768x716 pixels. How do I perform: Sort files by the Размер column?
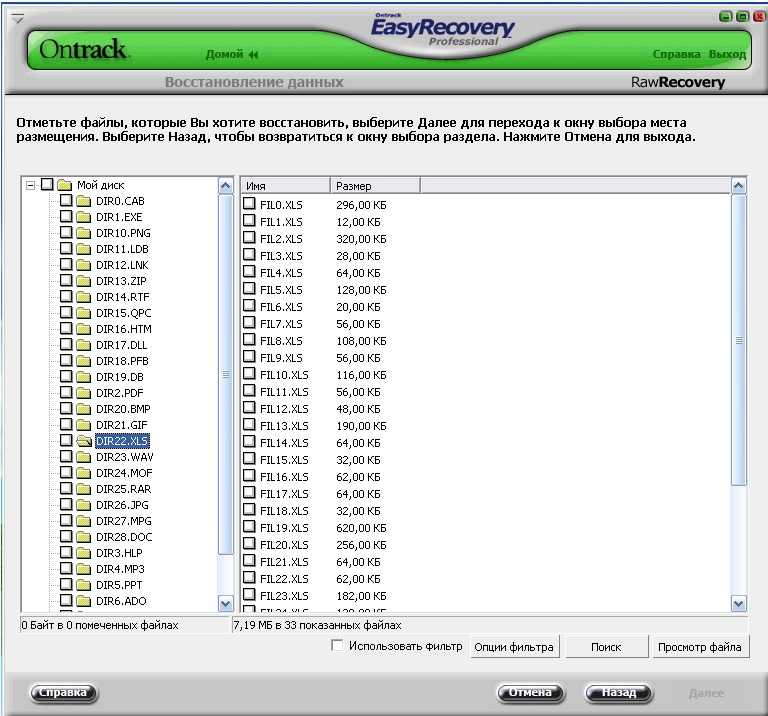(375, 186)
